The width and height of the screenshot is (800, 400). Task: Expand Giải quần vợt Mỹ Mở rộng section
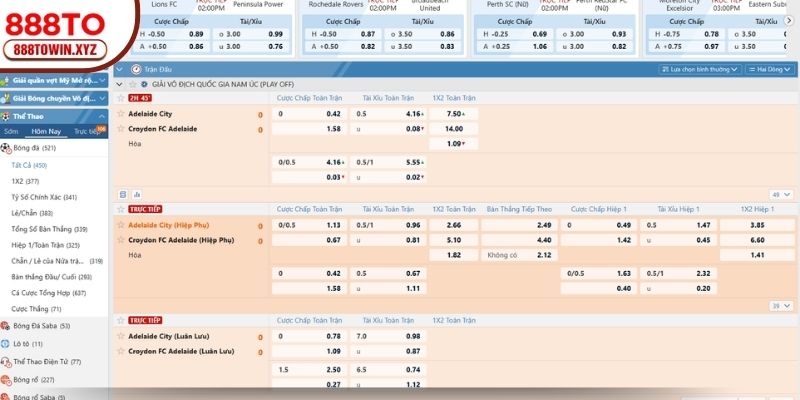point(103,81)
